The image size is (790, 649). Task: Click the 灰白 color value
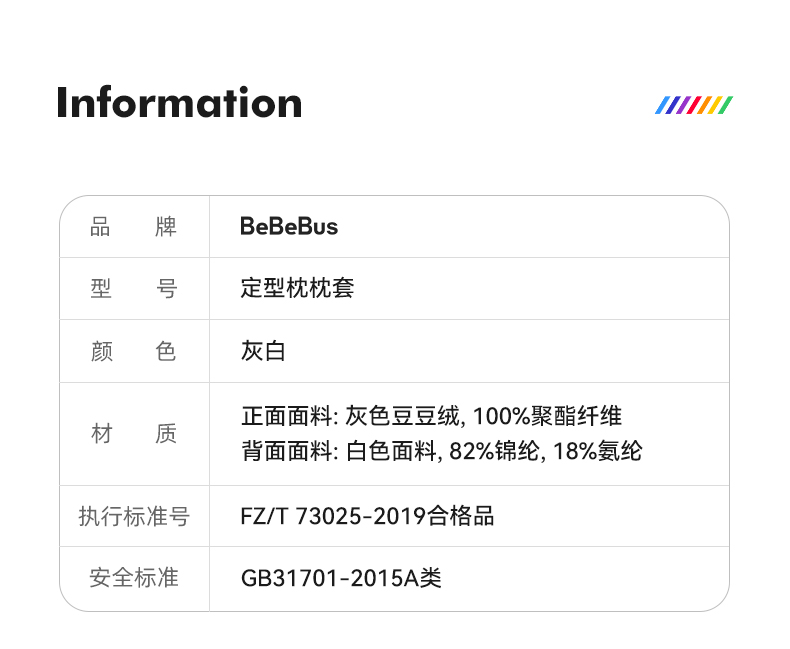pyautogui.click(x=264, y=351)
